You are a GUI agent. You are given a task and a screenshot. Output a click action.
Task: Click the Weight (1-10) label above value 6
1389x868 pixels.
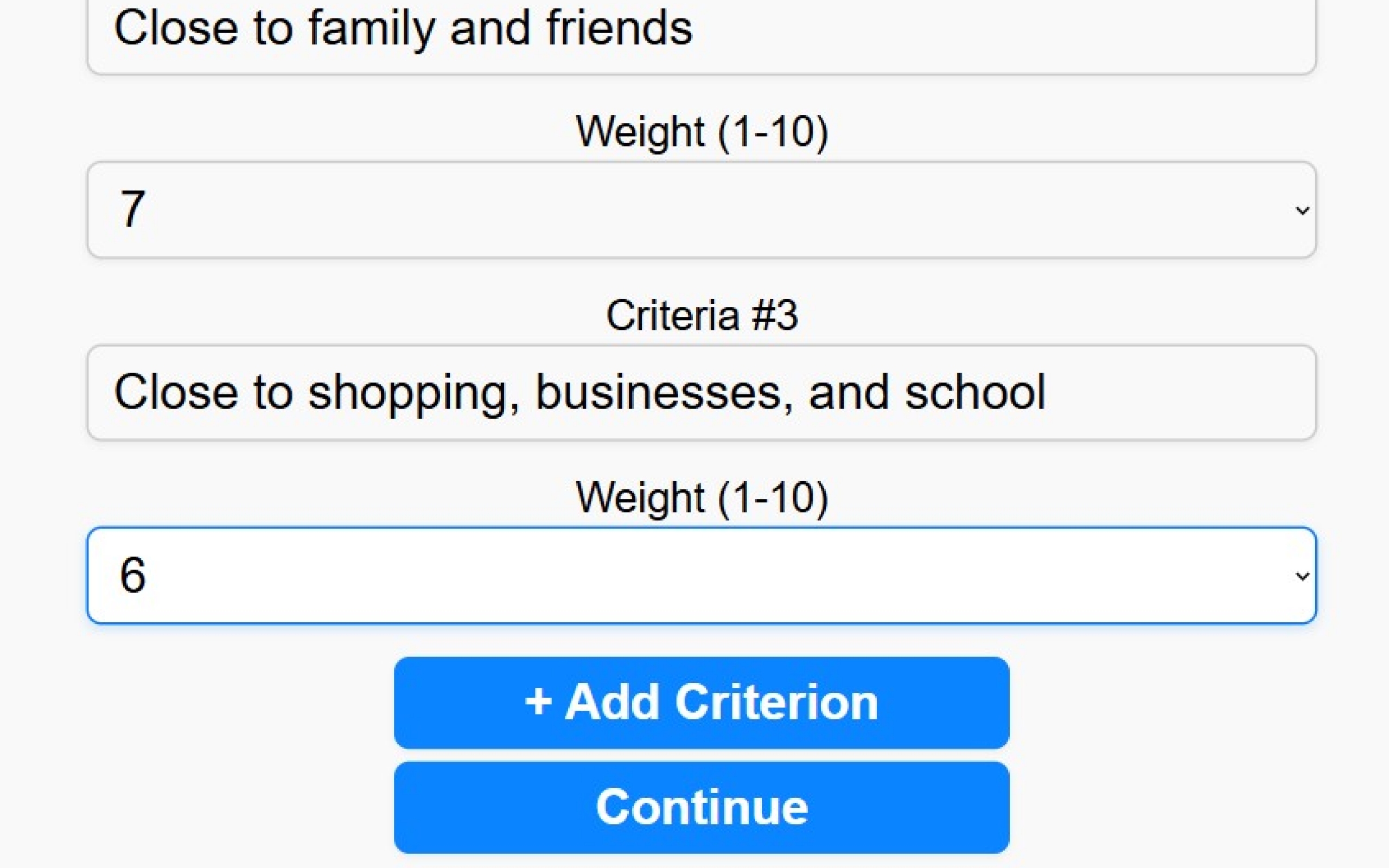[x=702, y=497]
